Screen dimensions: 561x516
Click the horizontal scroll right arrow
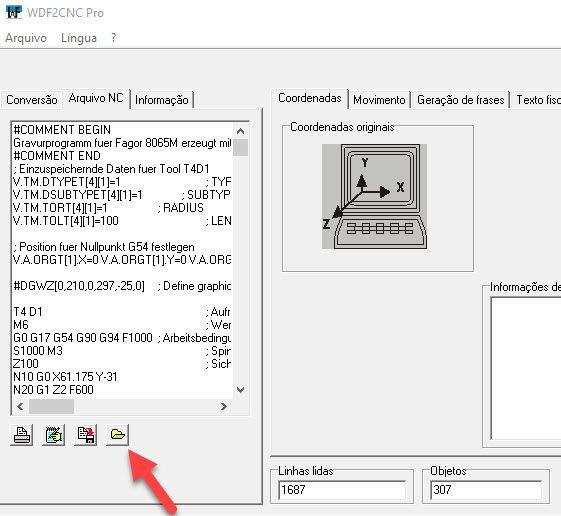click(x=224, y=407)
